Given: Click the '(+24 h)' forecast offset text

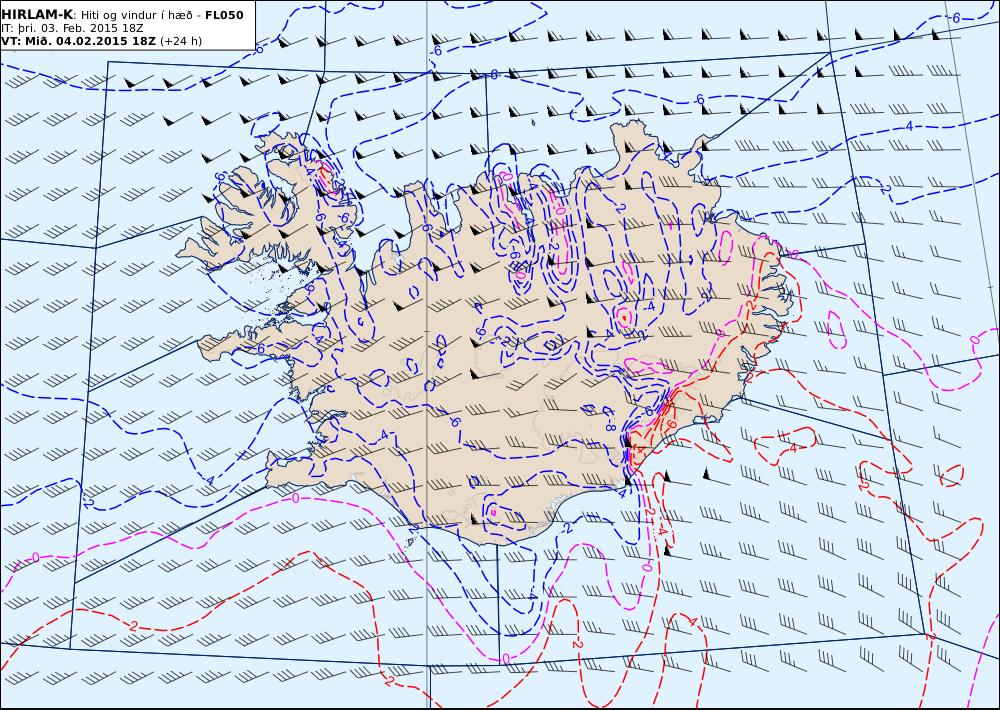Looking at the screenshot, I should [x=181, y=41].
